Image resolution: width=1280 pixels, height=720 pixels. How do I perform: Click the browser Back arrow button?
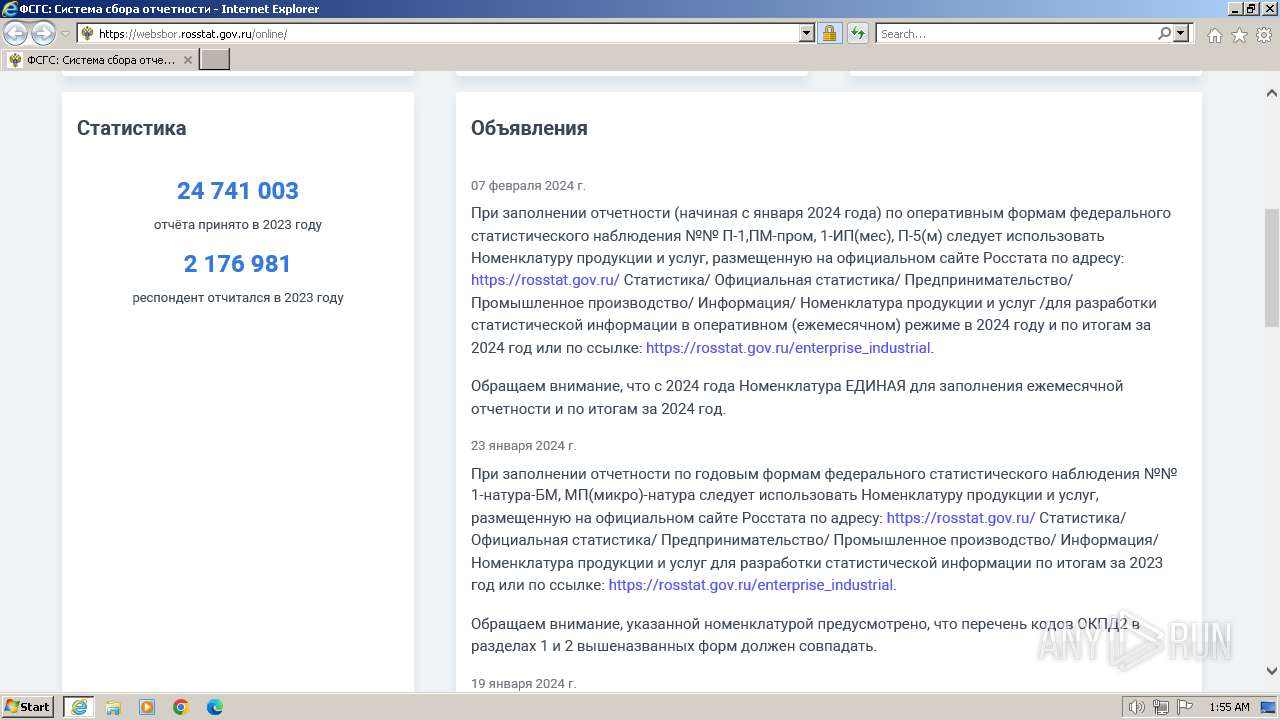point(15,34)
